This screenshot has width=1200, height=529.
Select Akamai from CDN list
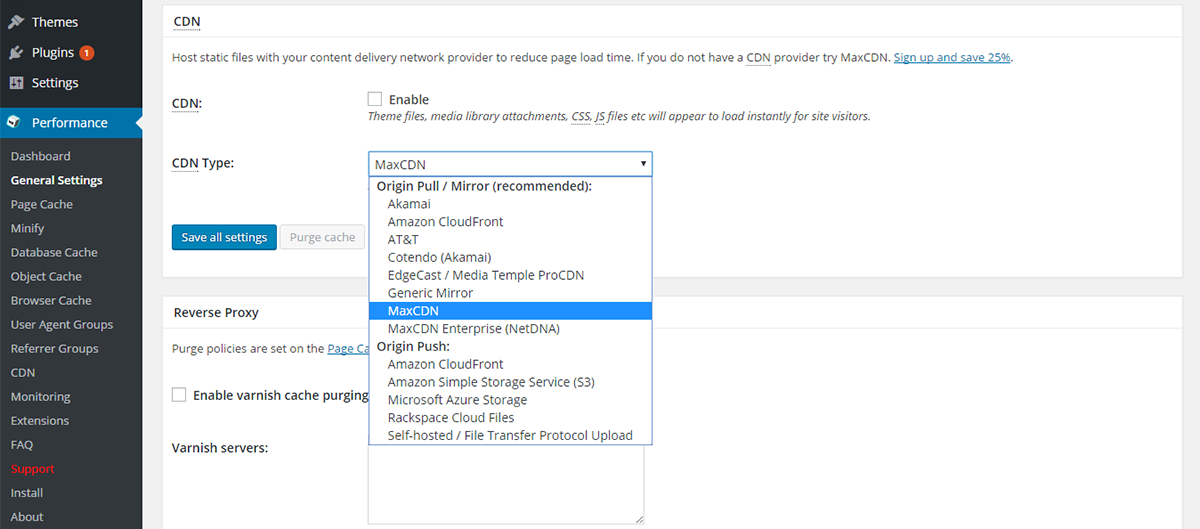510,204
